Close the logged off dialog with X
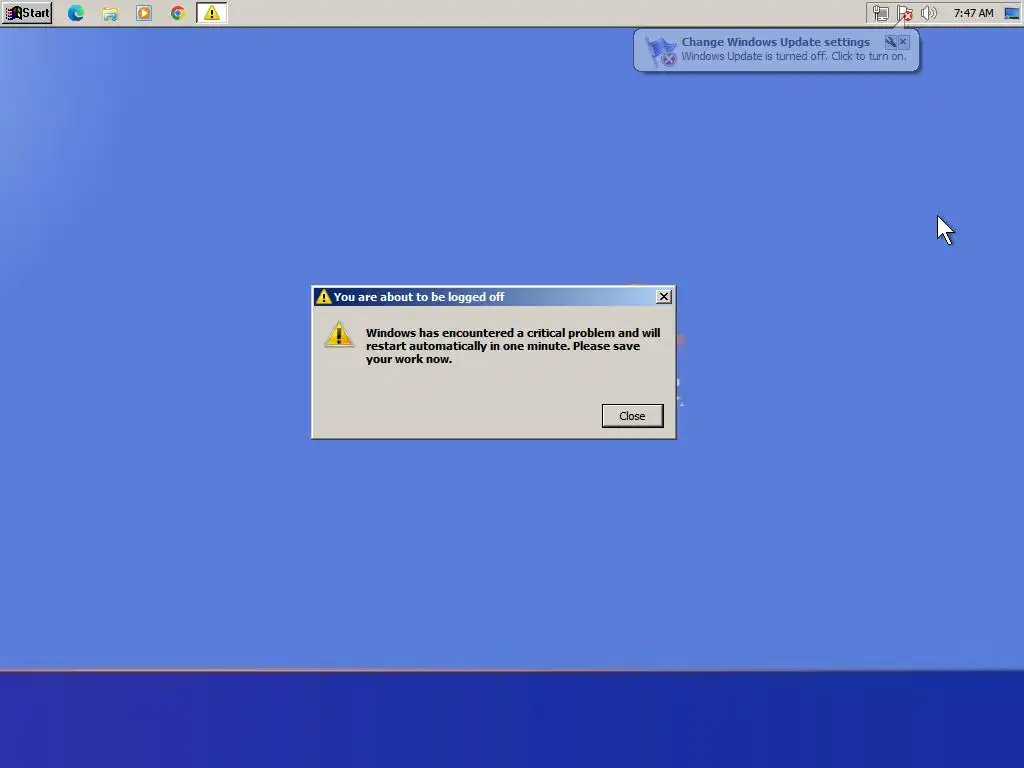This screenshot has height=768, width=1024. 664,296
